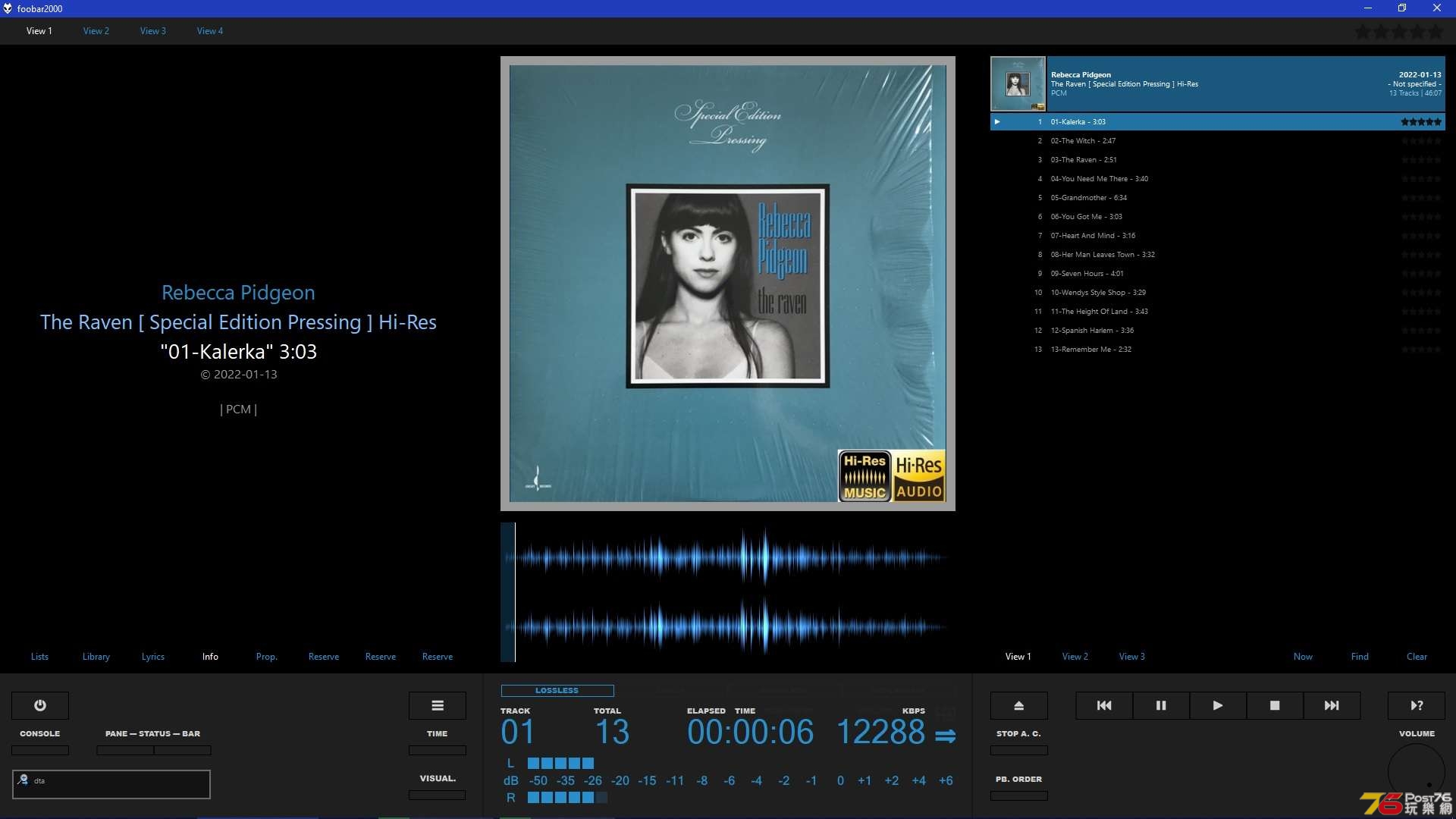1456x819 pixels.
Task: Switch playlist panel to View 2
Action: (x=1075, y=657)
